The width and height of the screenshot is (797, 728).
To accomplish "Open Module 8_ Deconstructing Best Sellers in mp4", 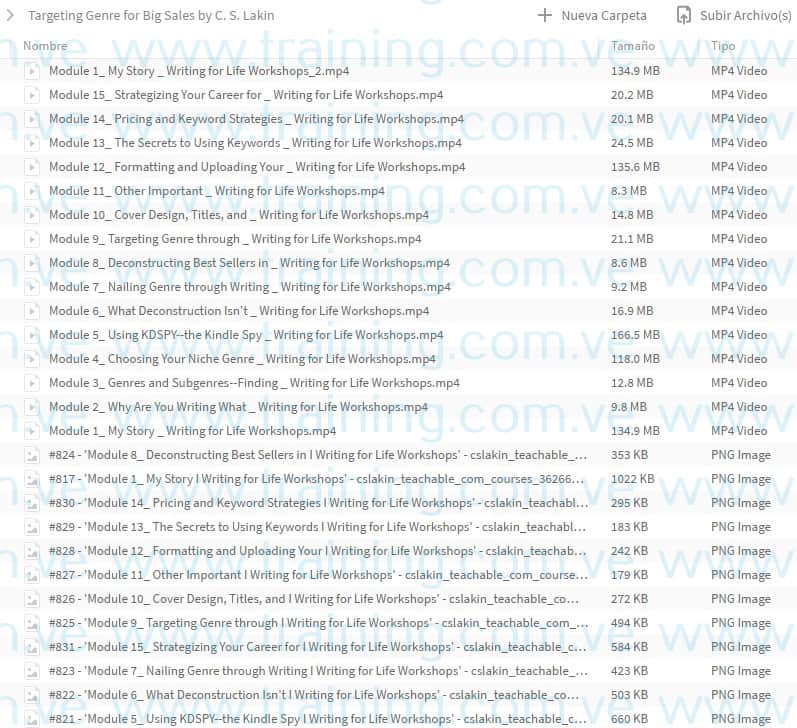I will (x=249, y=263).
